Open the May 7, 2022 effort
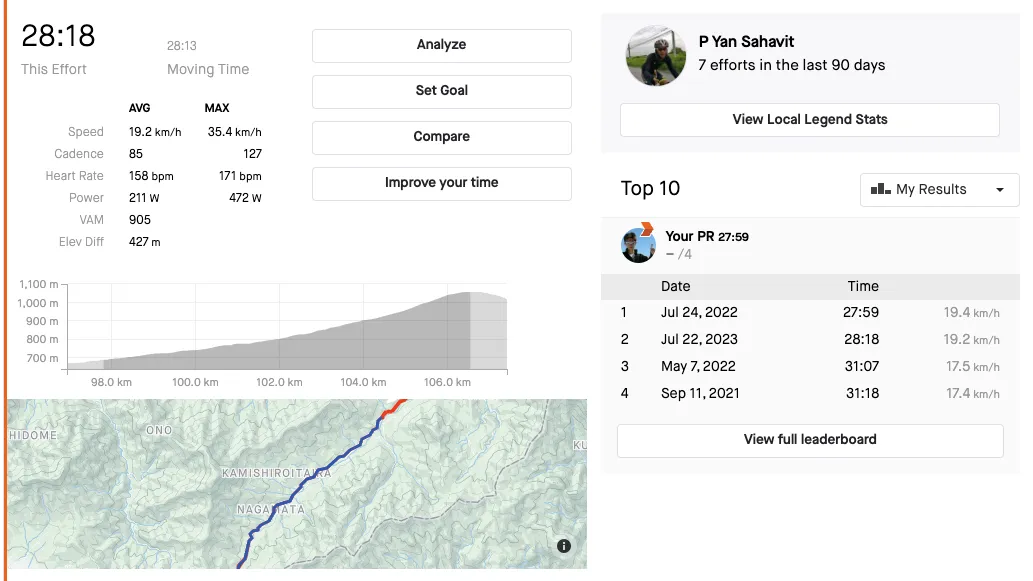Viewport: 1033px width, 581px height. coord(809,366)
